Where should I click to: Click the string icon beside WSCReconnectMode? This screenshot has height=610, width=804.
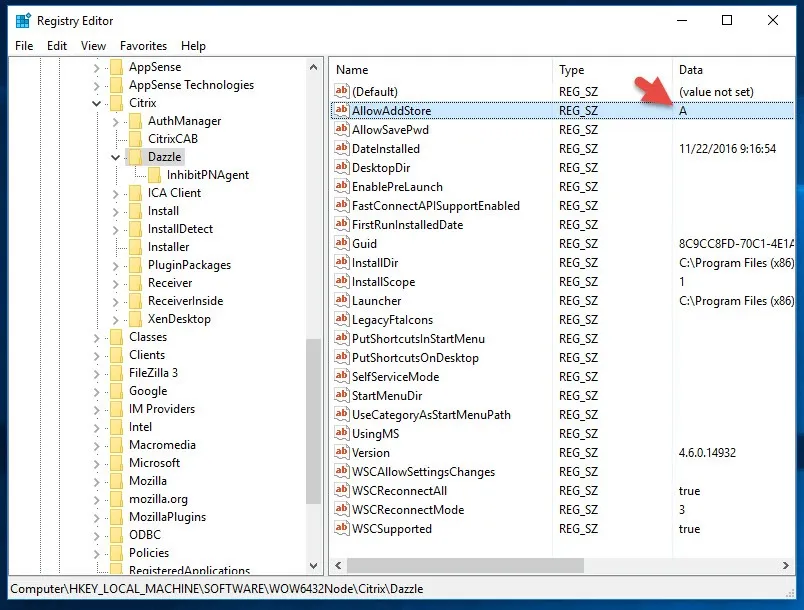click(341, 510)
